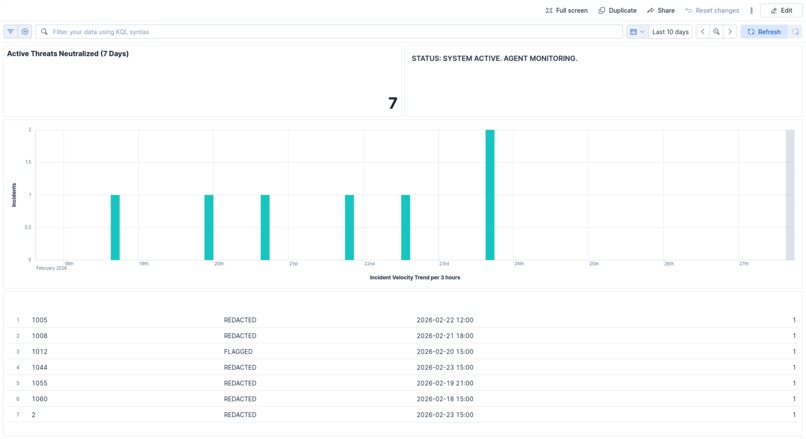Select table cell '1008'
This screenshot has height=439, width=806.
pos(40,336)
